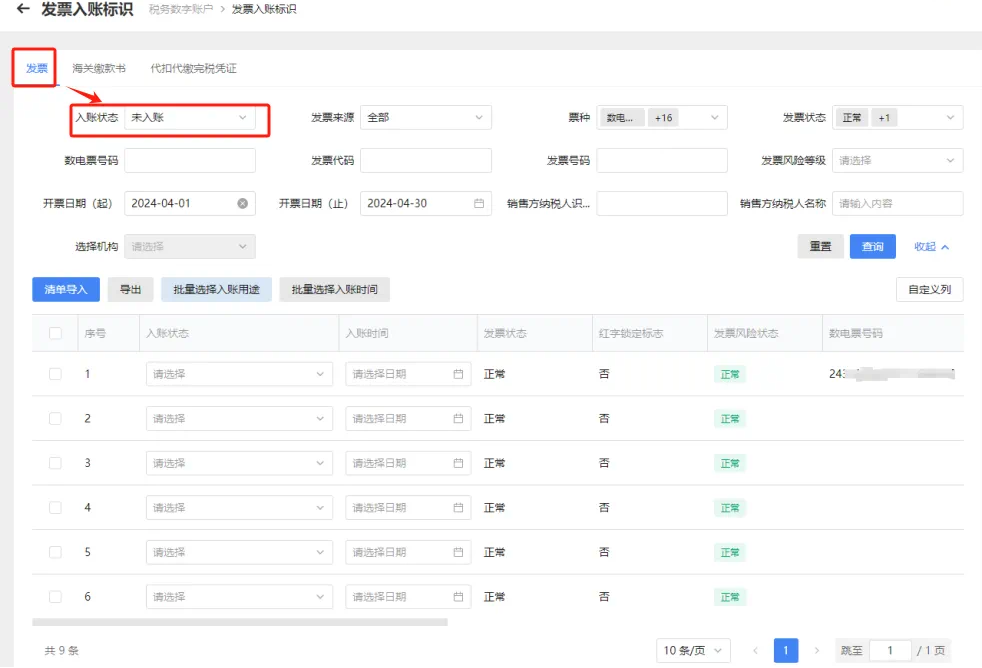This screenshot has height=668, width=982.
Task: Open the calendar picker in row 3
Action: 458,463
